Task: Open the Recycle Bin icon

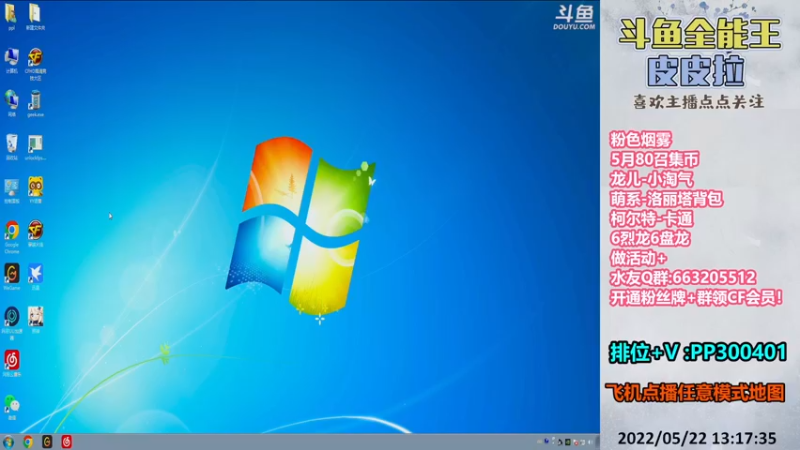Action: click(x=11, y=146)
